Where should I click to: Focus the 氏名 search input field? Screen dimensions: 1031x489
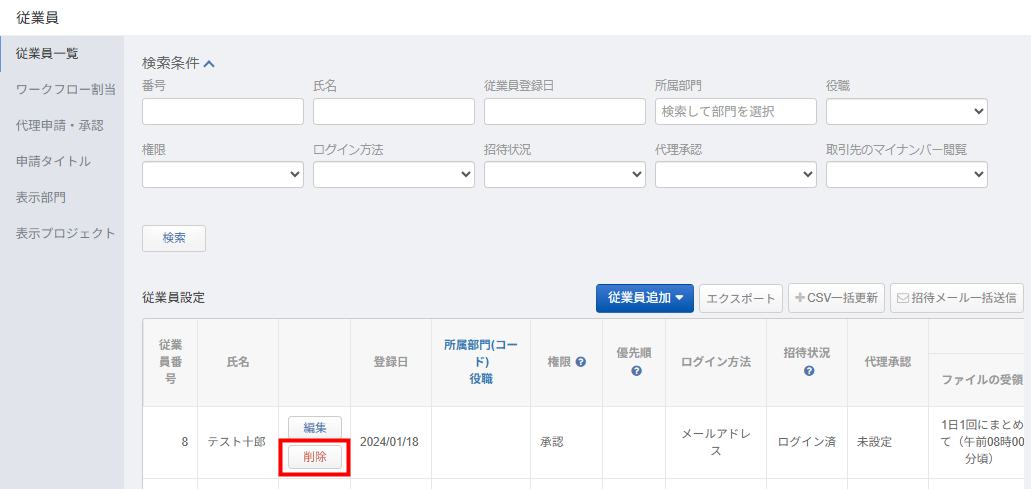(393, 111)
